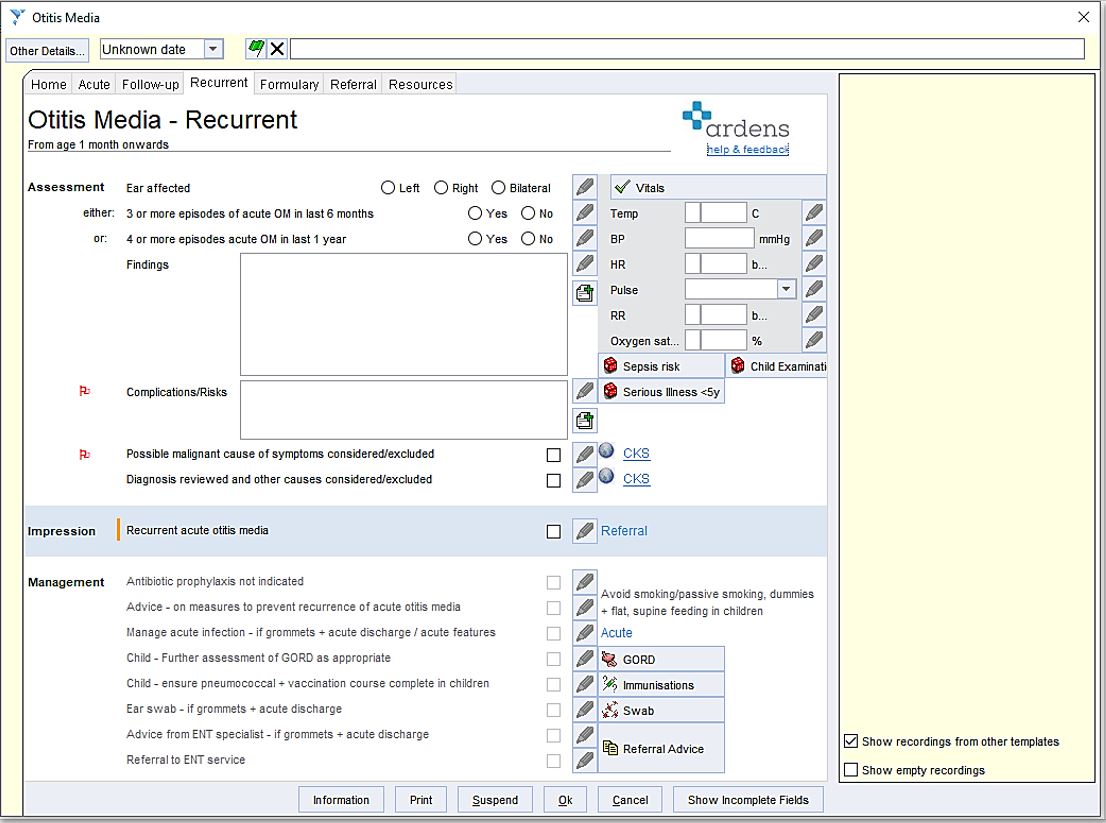Viewport: 1106px width, 823px height.
Task: Select Bilateral for Ear affected
Action: (x=498, y=188)
